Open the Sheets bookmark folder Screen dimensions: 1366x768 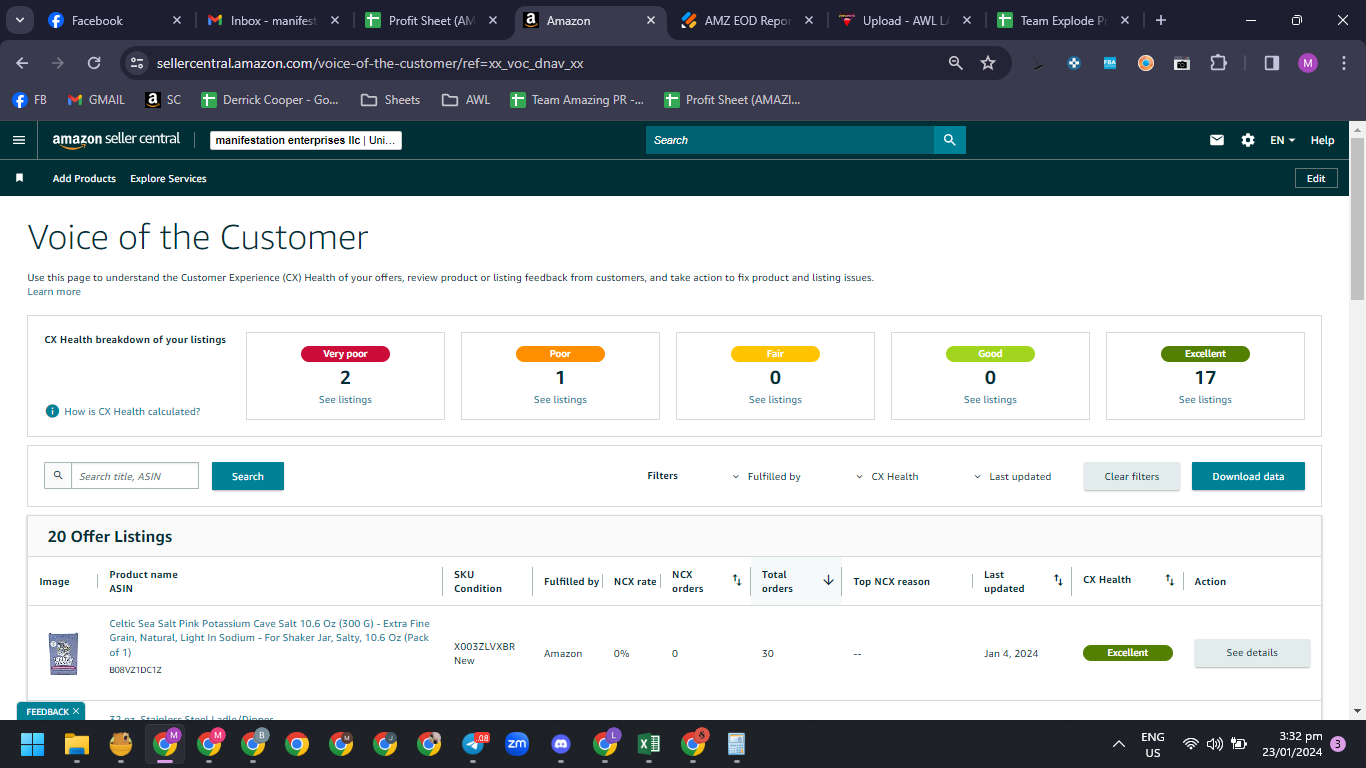pyautogui.click(x=391, y=100)
